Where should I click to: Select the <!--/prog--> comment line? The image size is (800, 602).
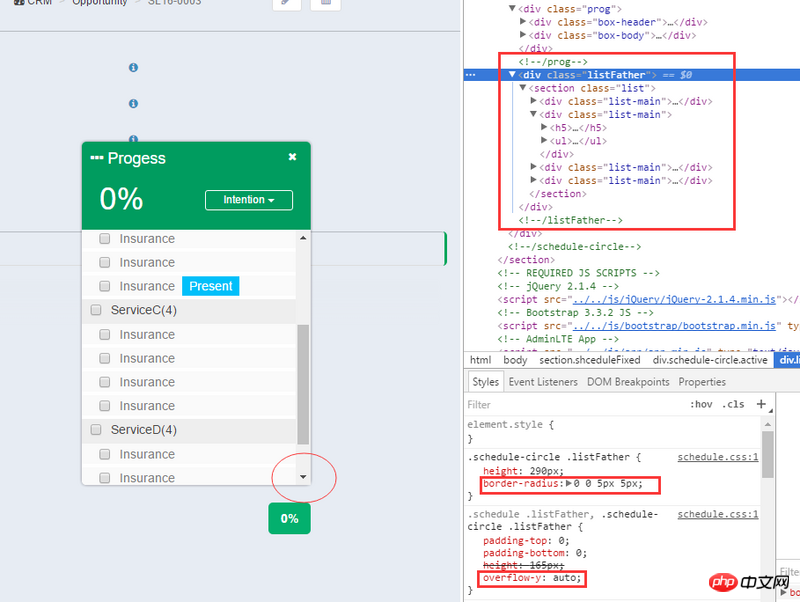point(553,62)
